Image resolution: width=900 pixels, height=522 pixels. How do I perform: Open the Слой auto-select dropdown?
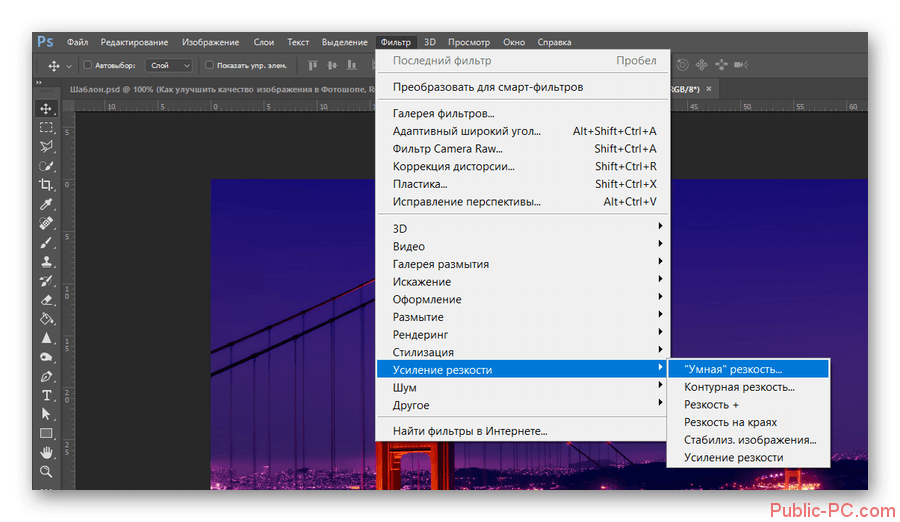(x=169, y=66)
